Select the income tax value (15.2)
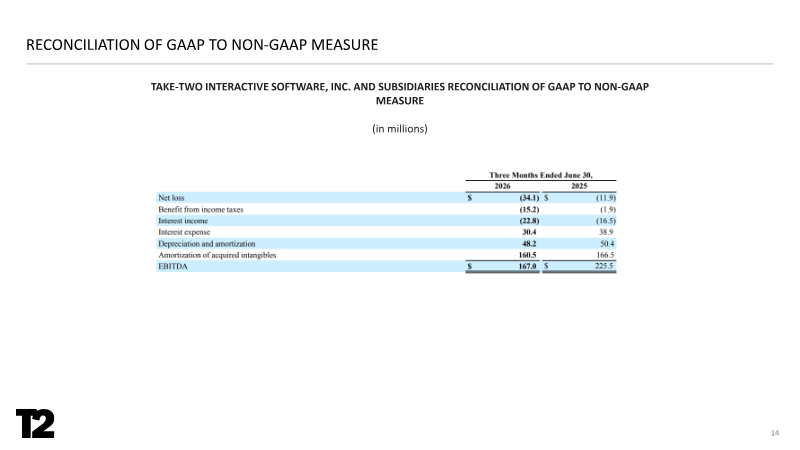The height and width of the screenshot is (450, 800). 529,209
